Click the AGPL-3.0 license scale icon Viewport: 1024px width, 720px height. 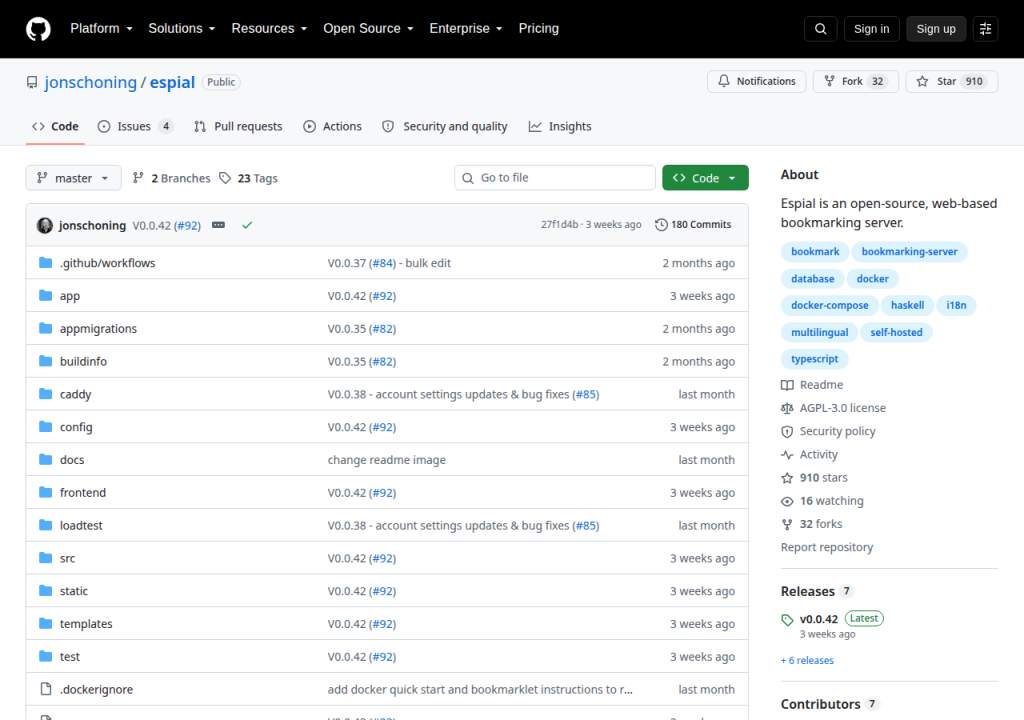coord(788,408)
